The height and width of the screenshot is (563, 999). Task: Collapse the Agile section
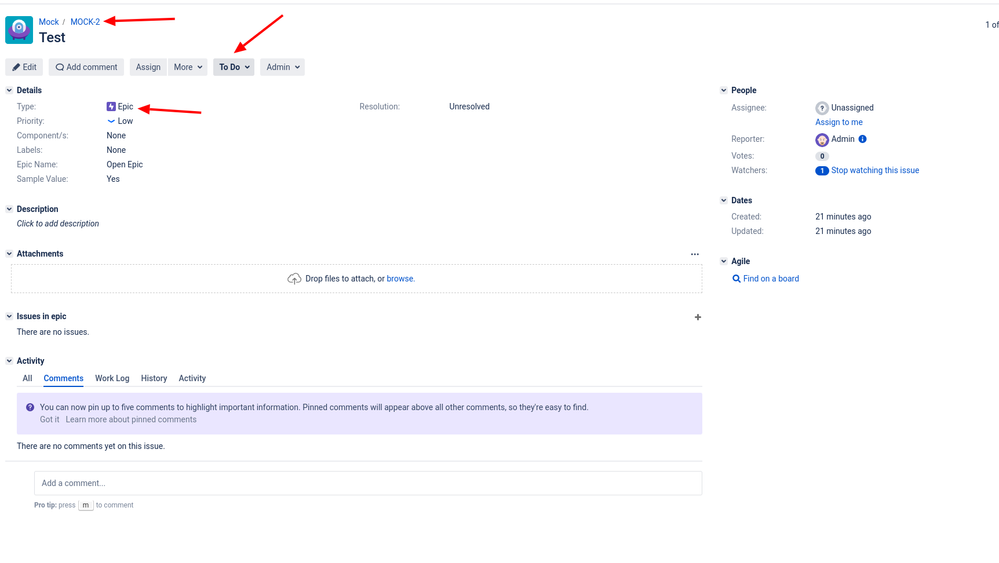[724, 261]
